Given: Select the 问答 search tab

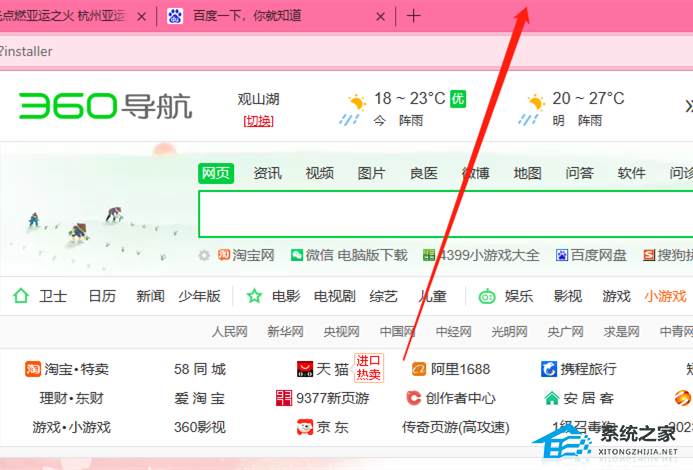Looking at the screenshot, I should pyautogui.click(x=579, y=173).
